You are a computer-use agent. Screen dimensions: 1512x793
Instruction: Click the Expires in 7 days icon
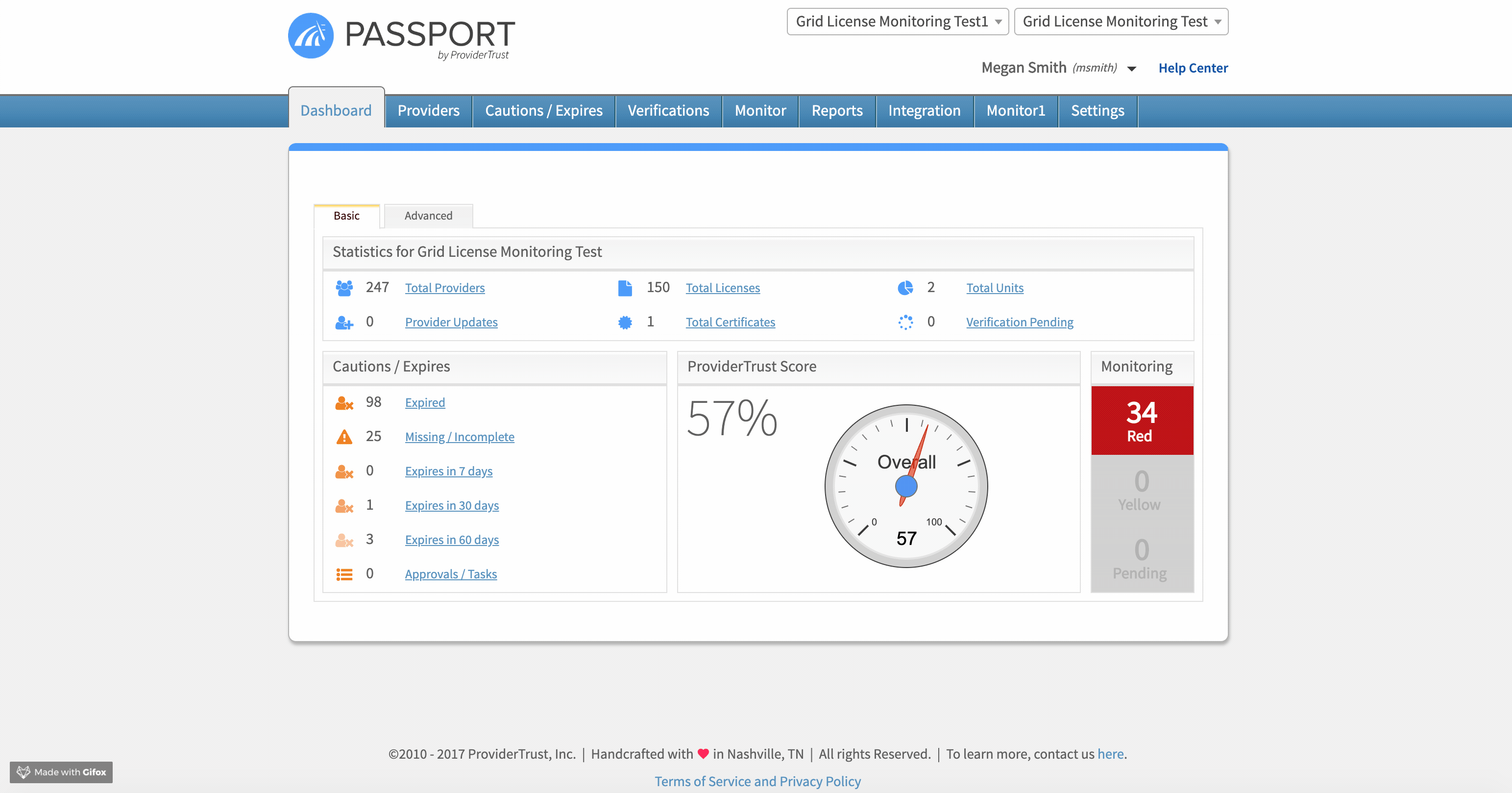tap(344, 471)
